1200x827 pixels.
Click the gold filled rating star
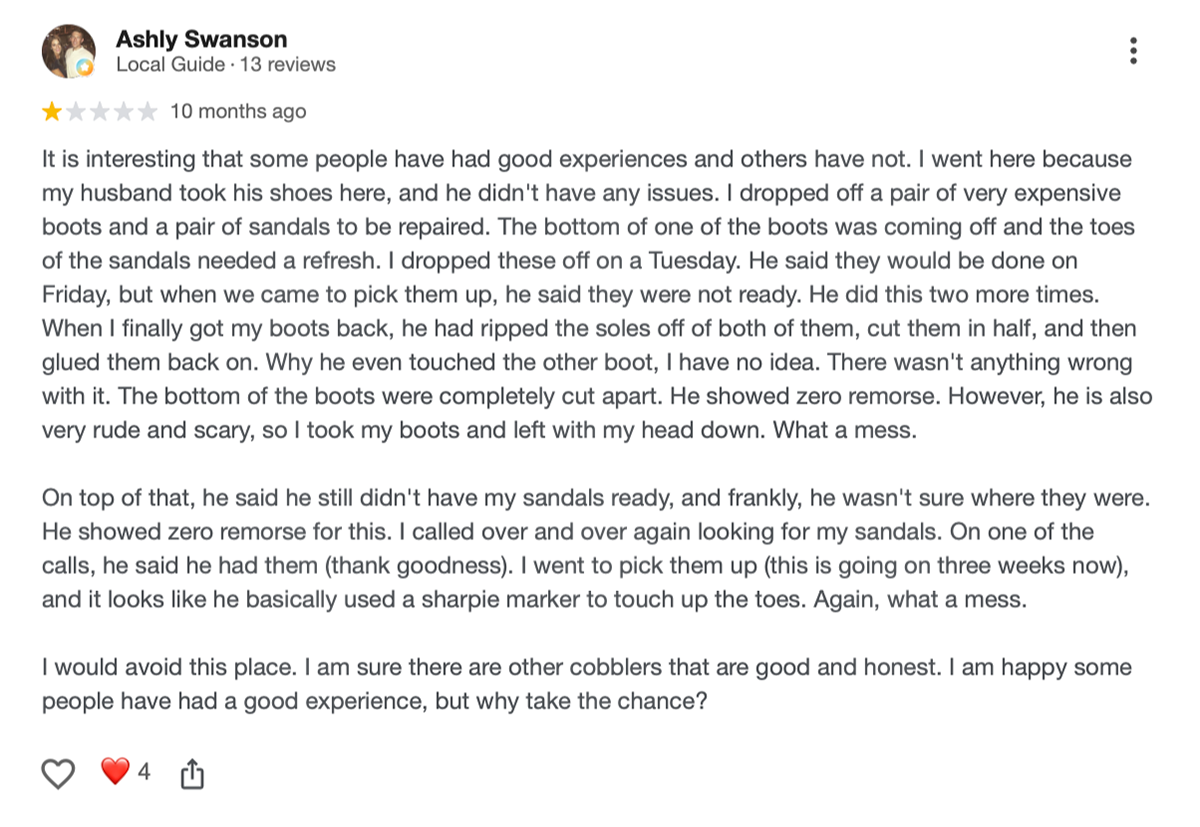[51, 111]
